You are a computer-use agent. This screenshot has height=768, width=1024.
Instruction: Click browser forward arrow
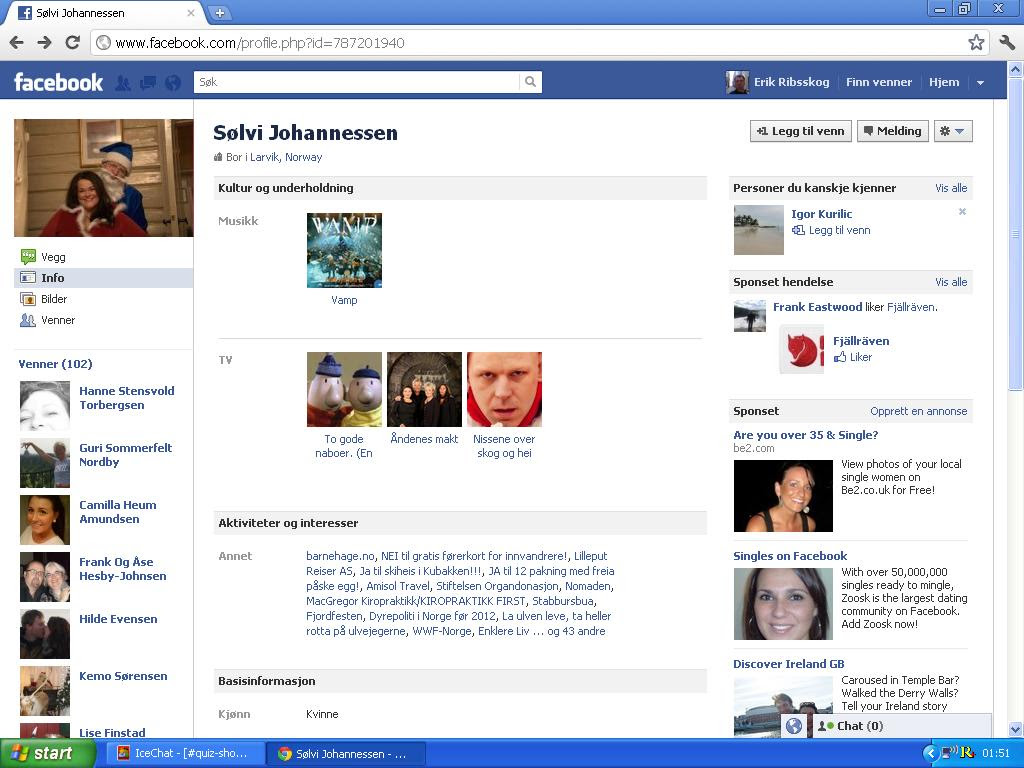(x=44, y=43)
